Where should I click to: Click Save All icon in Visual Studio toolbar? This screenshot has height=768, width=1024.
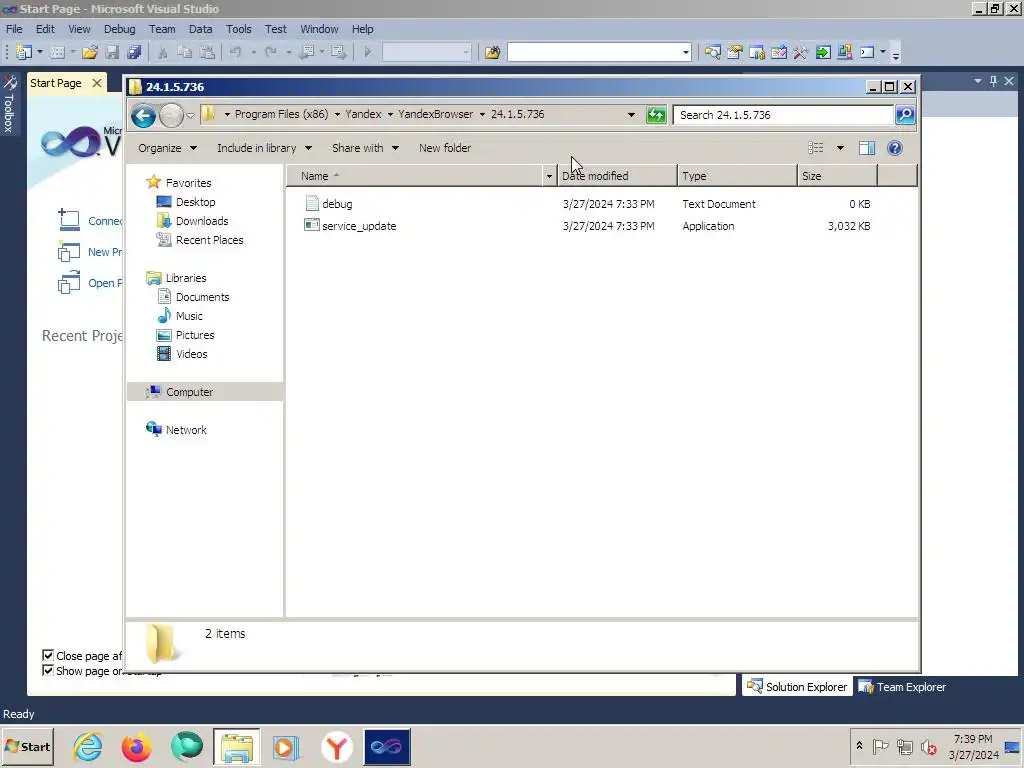134,52
